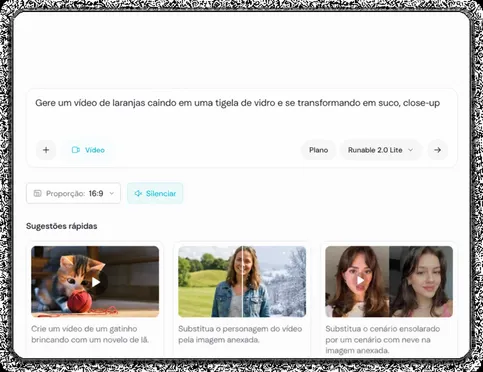483x372 pixels.
Task: Click inside the prompt text about laranjas
Action: point(237,103)
